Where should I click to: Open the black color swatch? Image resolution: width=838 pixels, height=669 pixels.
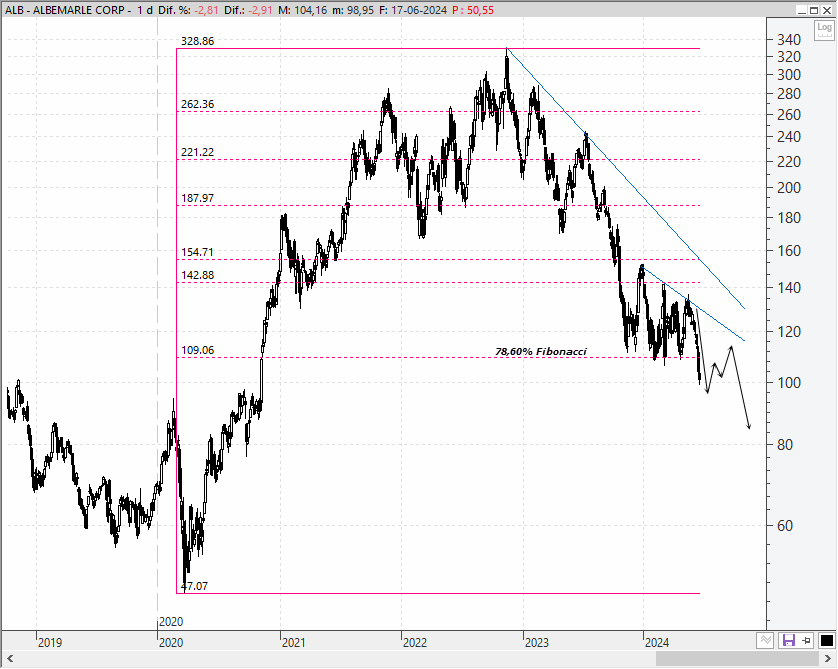click(826, 640)
